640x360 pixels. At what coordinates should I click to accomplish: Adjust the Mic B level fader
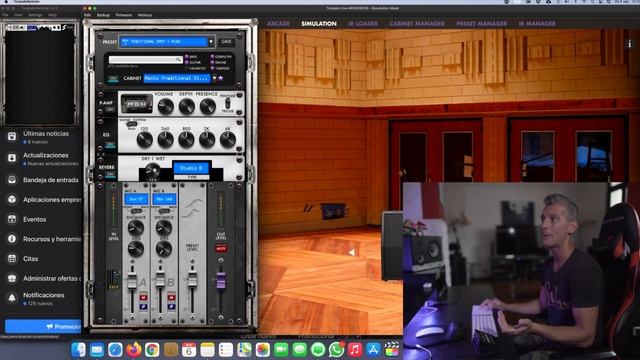pos(160,280)
